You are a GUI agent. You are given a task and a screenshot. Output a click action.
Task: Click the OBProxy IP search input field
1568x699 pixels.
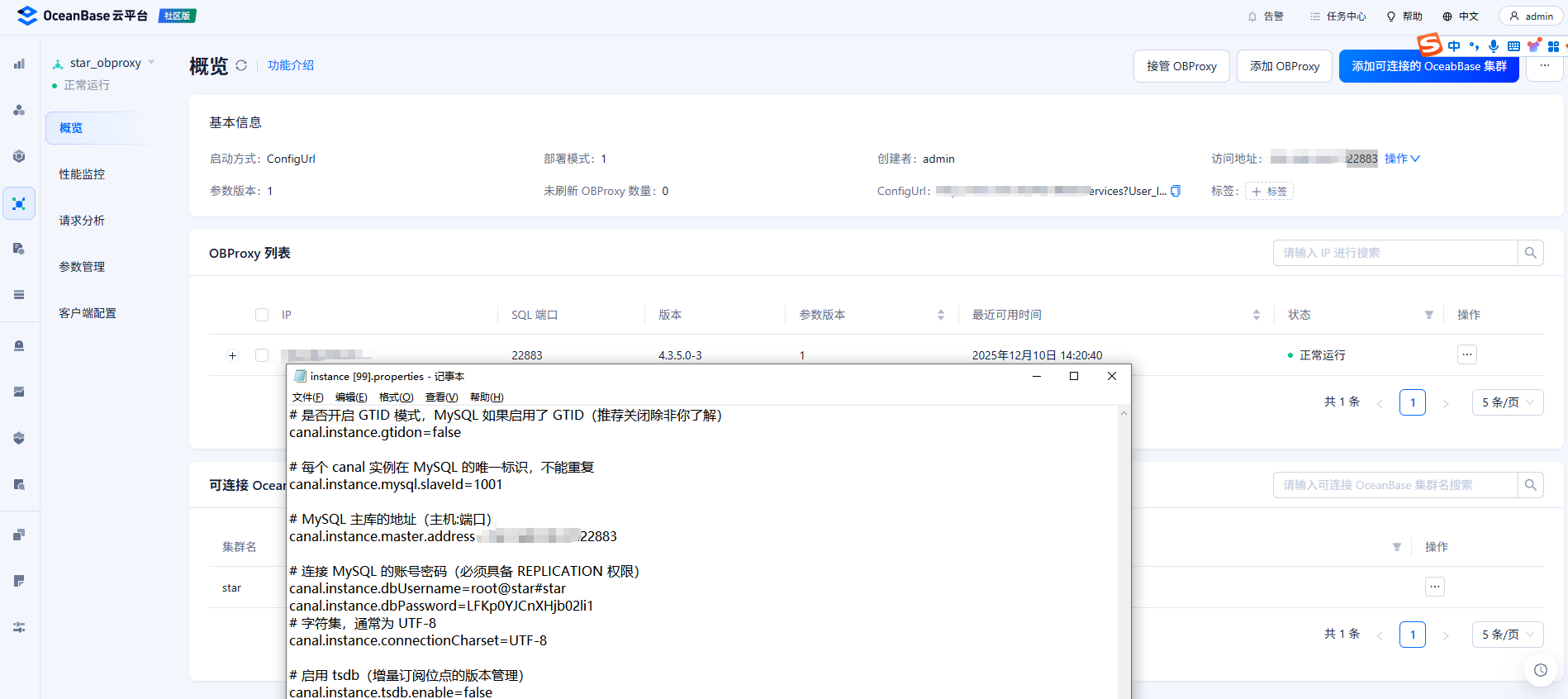pos(1395,253)
